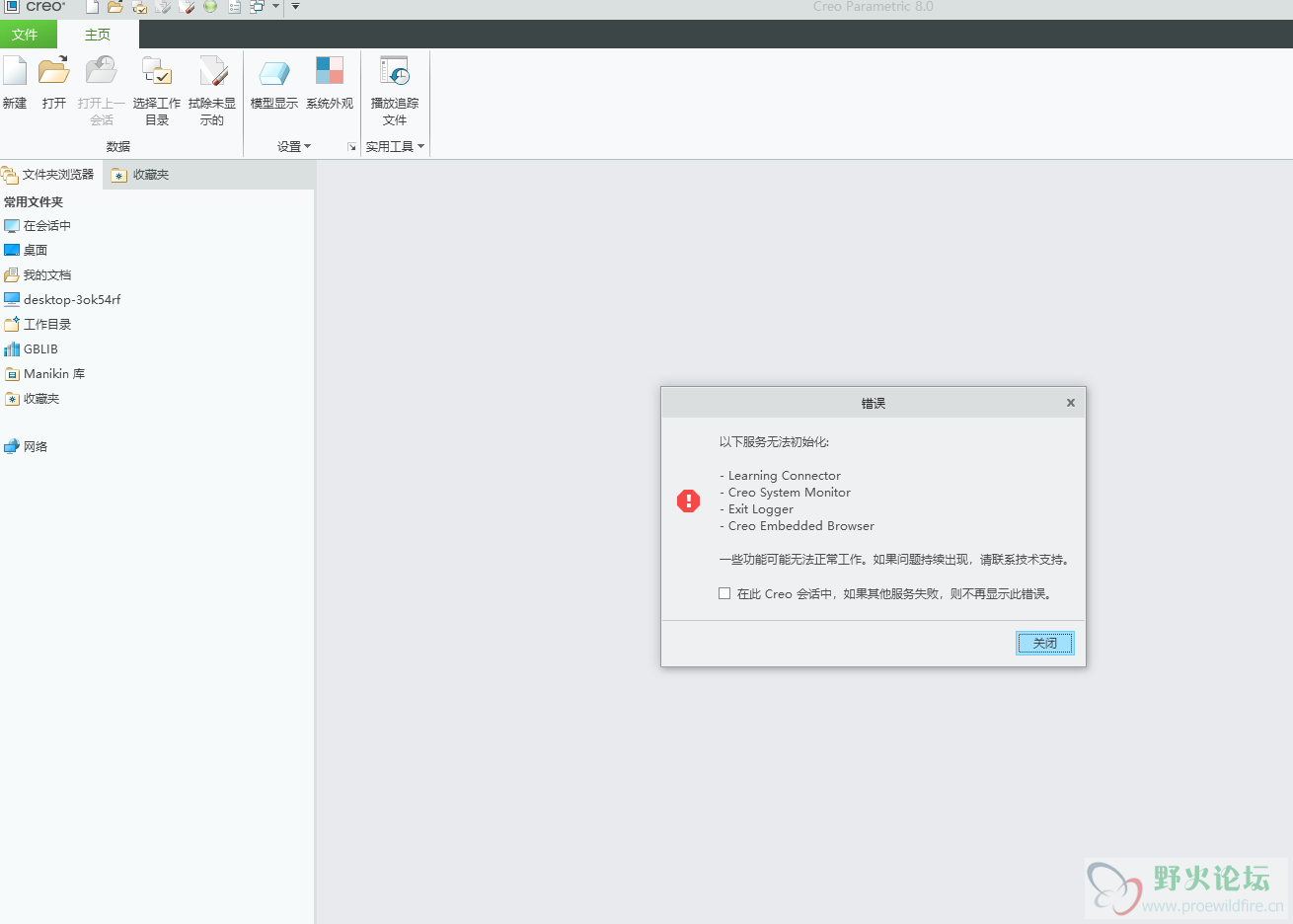Select Working Directory (选择工作目录)
The height and width of the screenshot is (924, 1293).
click(157, 91)
